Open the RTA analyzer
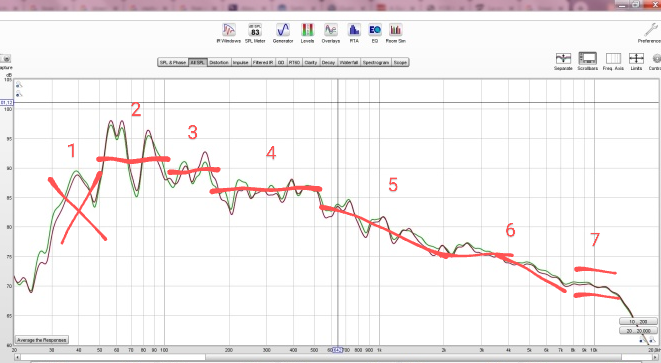Viewport: 661px width, 363px height. tap(354, 33)
